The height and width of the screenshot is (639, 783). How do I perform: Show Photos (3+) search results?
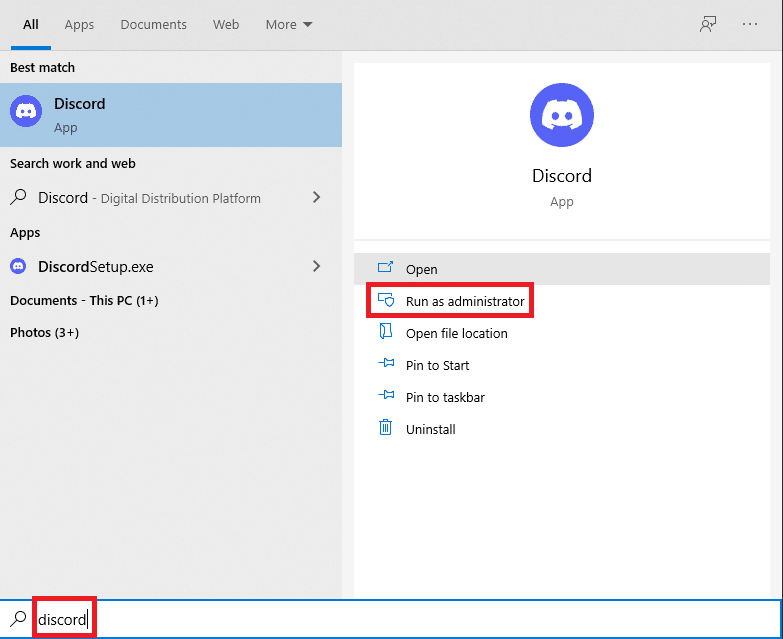point(44,332)
